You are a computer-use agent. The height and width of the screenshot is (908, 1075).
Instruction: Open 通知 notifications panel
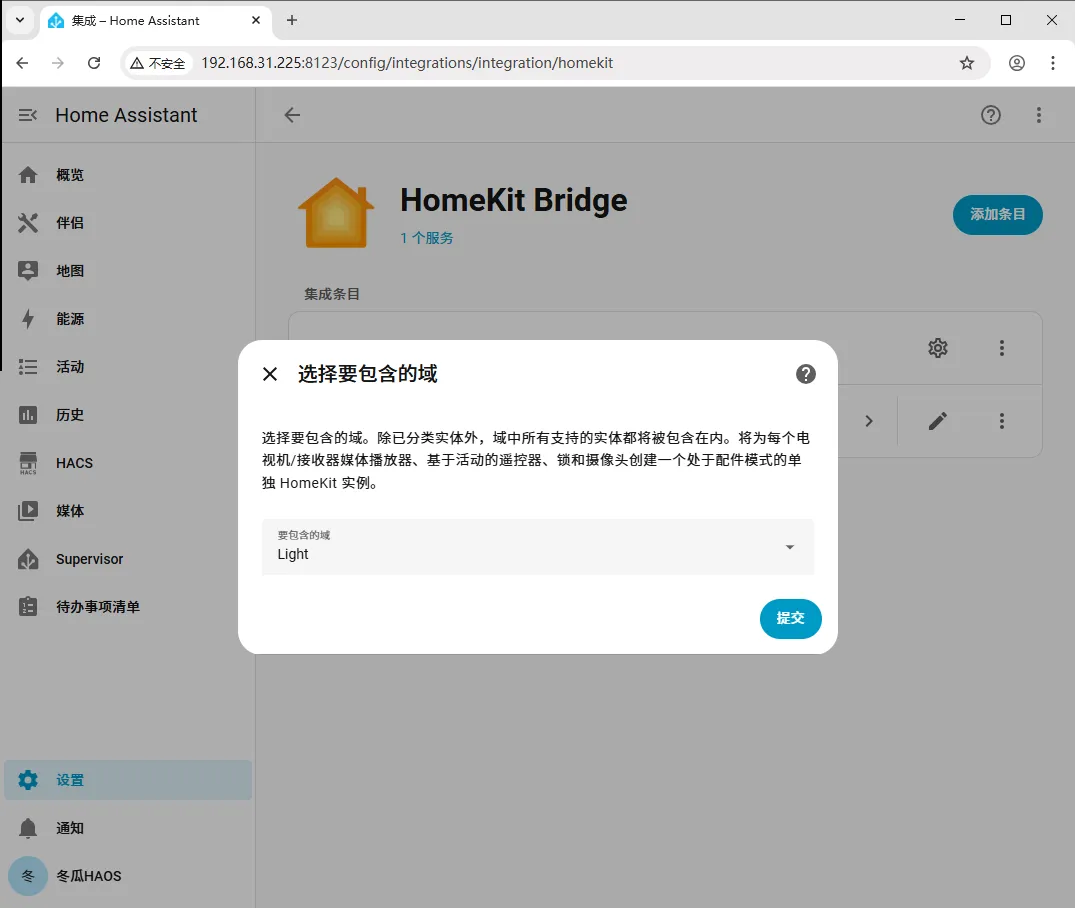point(128,828)
